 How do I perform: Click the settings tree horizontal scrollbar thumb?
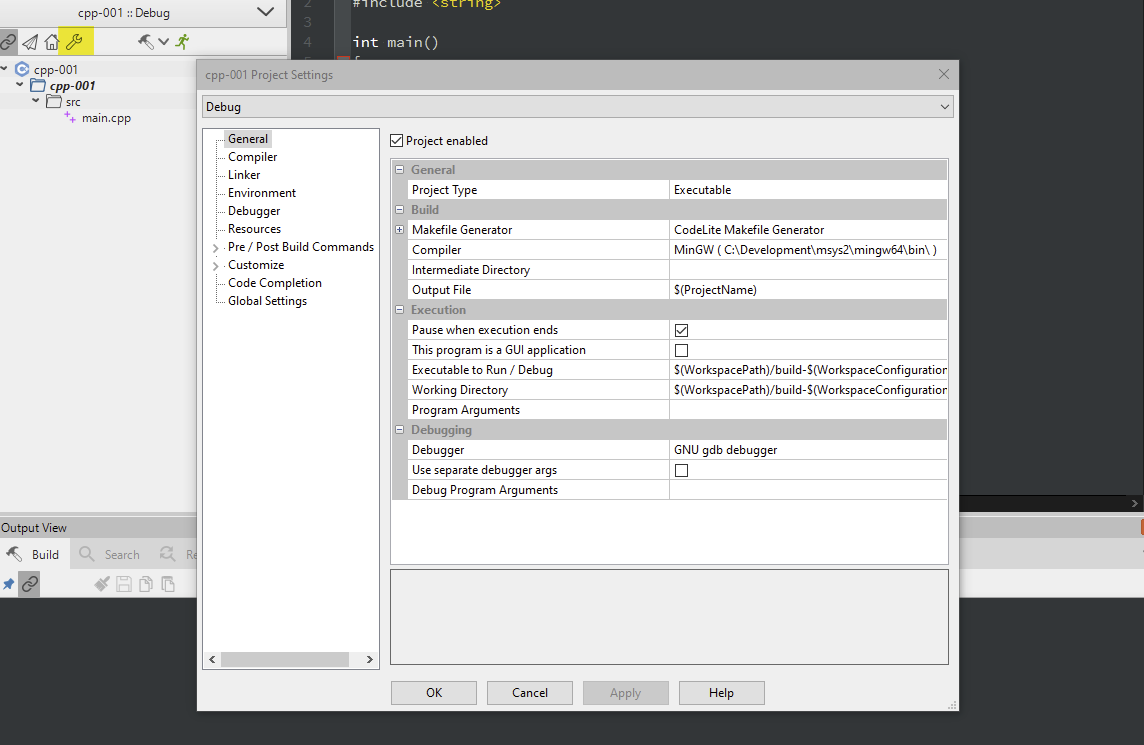pos(285,660)
